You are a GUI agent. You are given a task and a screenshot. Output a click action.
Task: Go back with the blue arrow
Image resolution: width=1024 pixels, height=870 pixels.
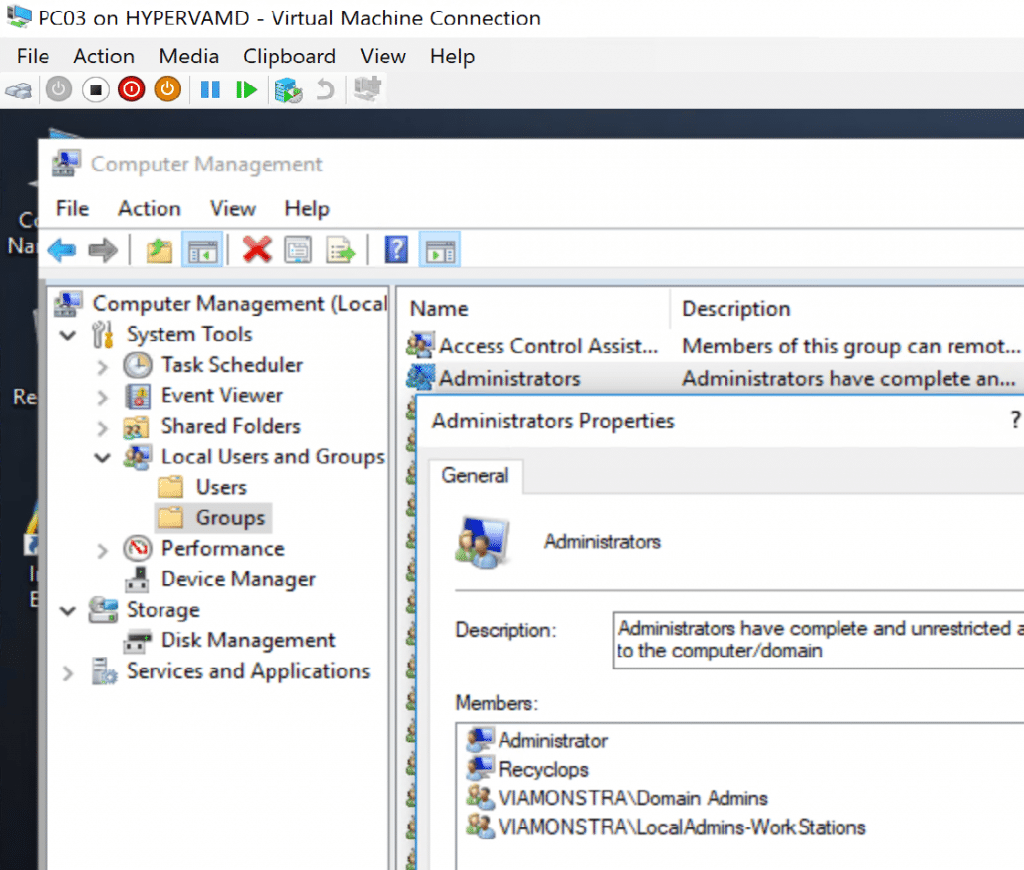pyautogui.click(x=62, y=249)
